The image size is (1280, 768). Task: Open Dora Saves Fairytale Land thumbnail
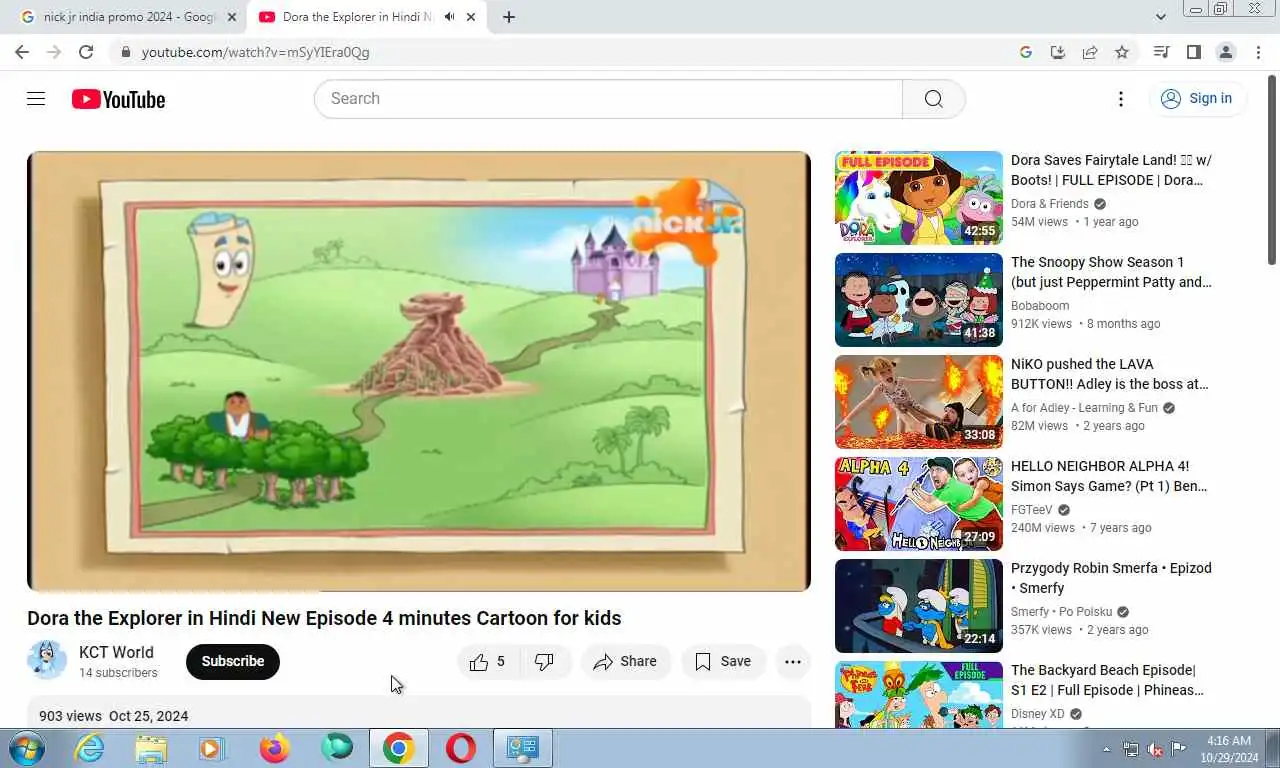(919, 198)
